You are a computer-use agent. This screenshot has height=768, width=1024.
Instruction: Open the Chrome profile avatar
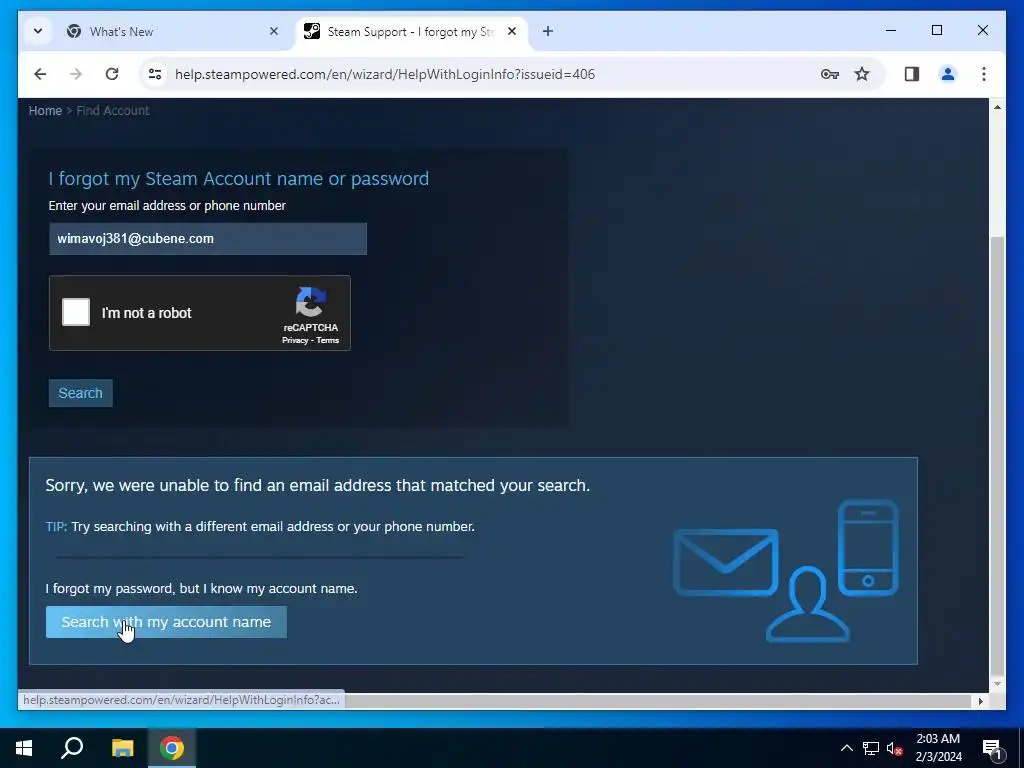(x=948, y=74)
